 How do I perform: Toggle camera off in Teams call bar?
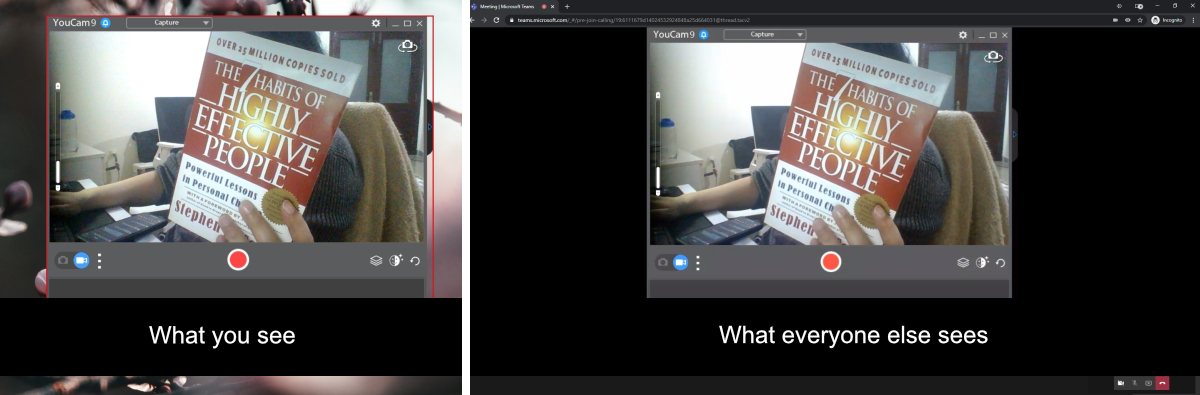(1121, 383)
